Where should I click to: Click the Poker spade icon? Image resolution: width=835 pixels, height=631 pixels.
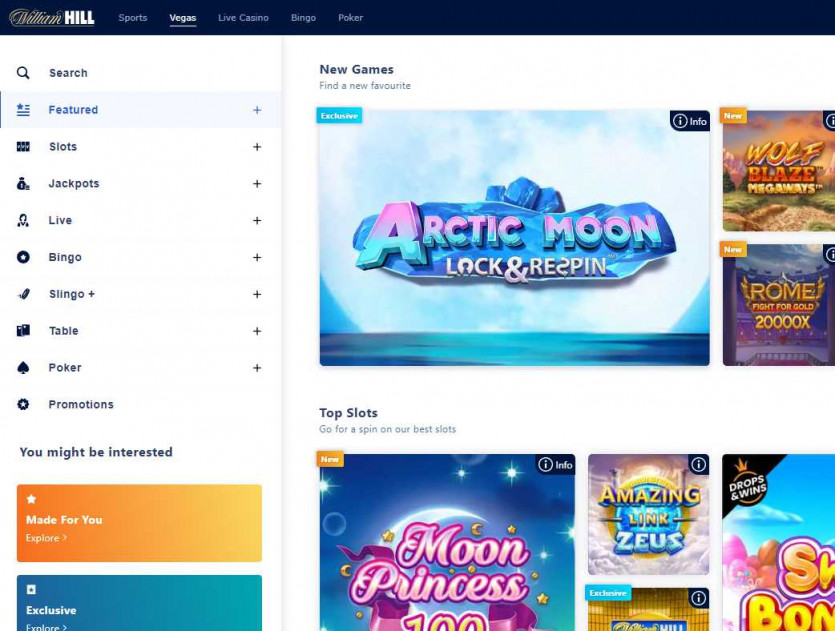23,367
